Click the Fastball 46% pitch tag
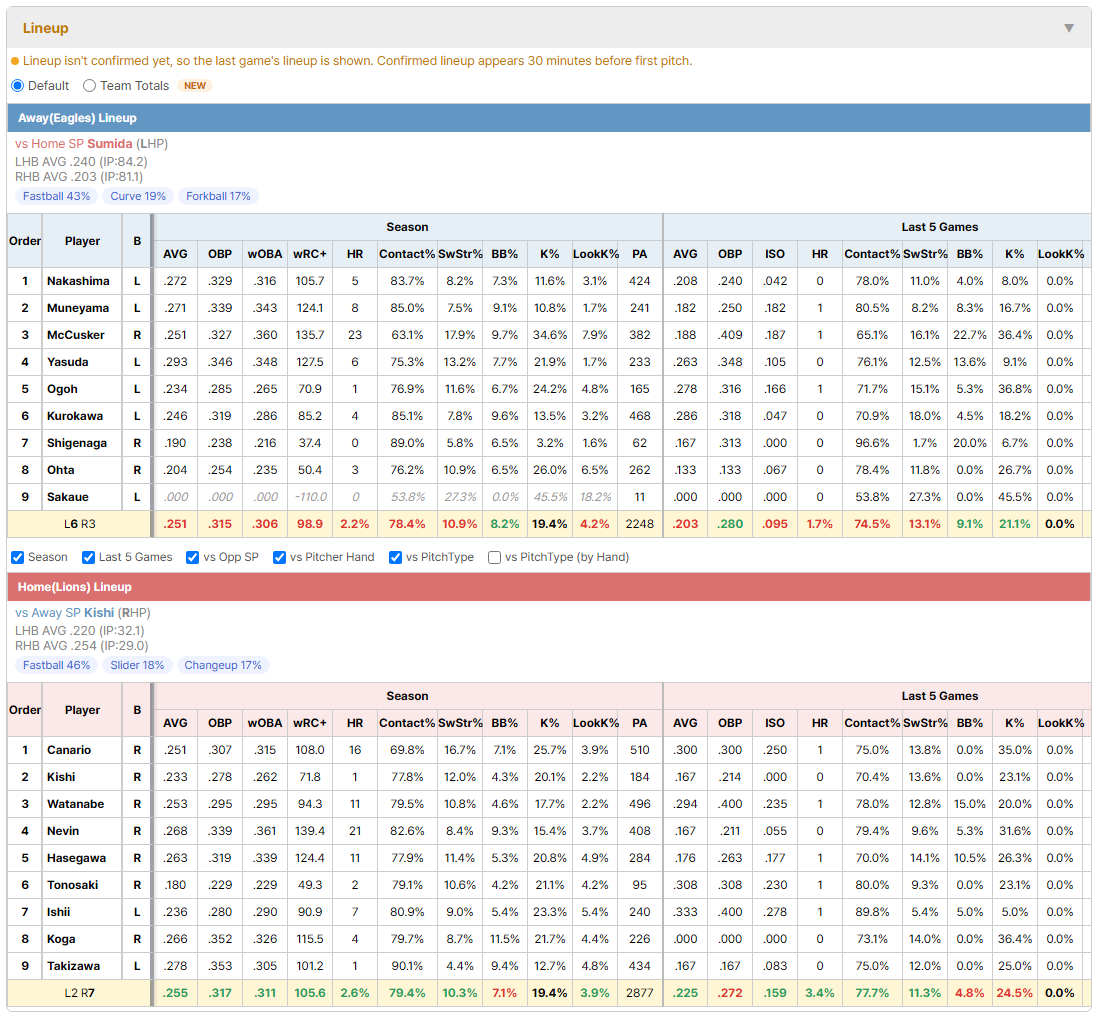Viewport: 1098px width, 1018px height. (x=56, y=665)
